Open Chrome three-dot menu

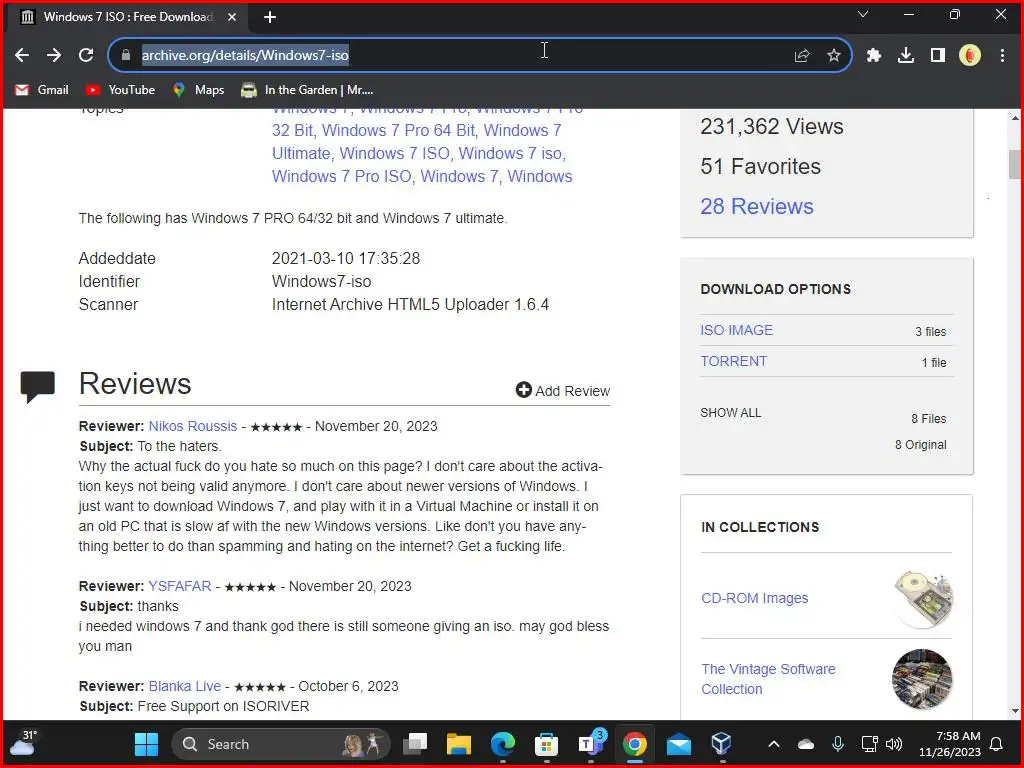pos(1002,56)
